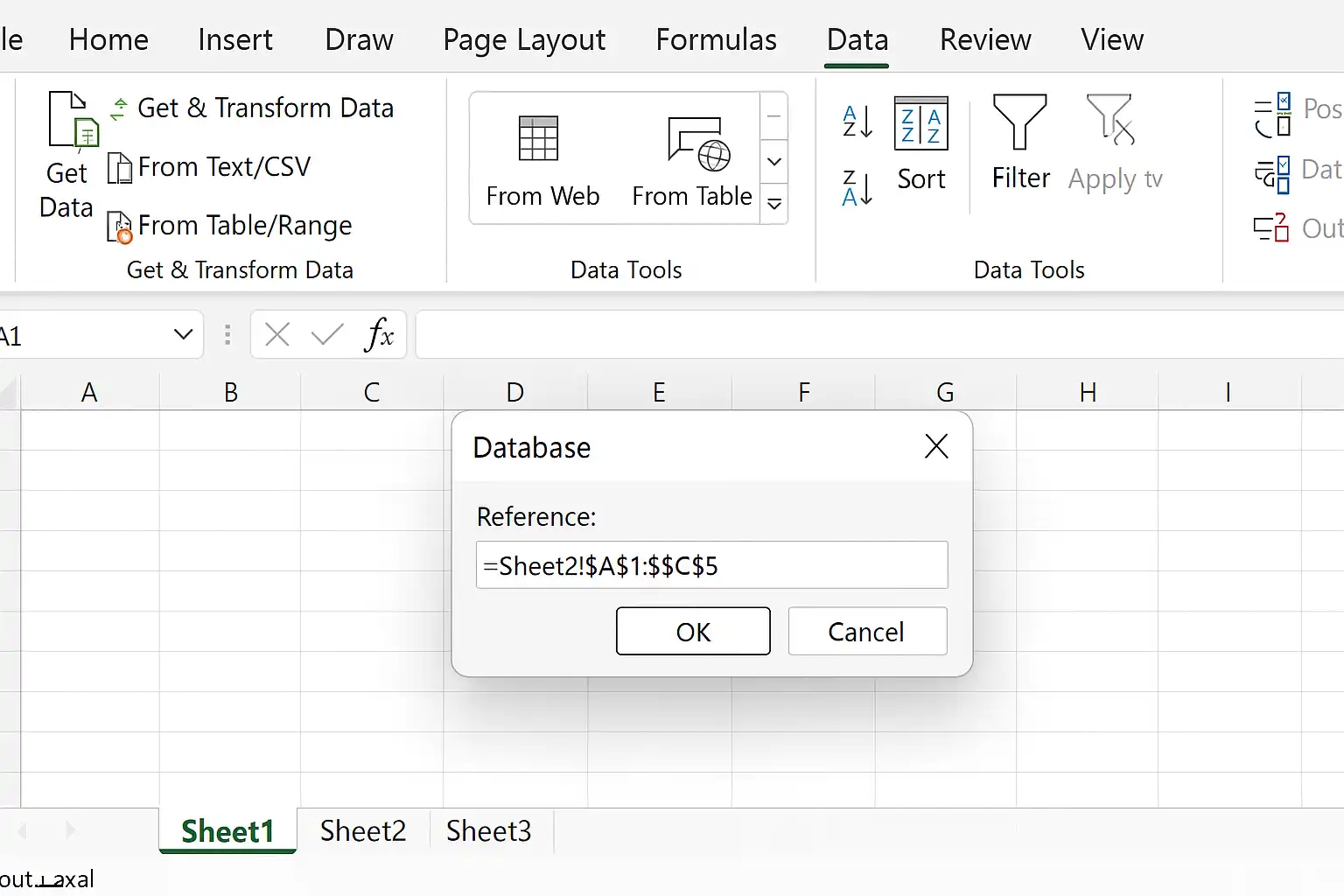Click the Get Data icon
This screenshot has height=896, width=1344.
click(73, 120)
